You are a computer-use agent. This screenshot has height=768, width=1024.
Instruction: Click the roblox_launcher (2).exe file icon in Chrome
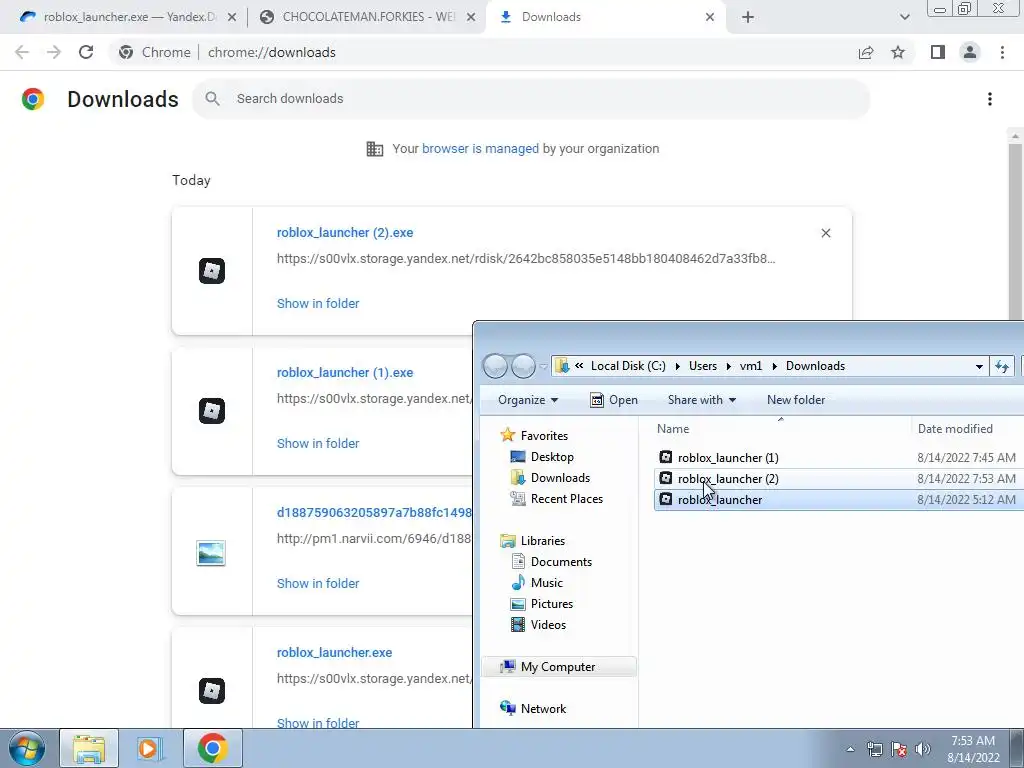pyautogui.click(x=212, y=271)
